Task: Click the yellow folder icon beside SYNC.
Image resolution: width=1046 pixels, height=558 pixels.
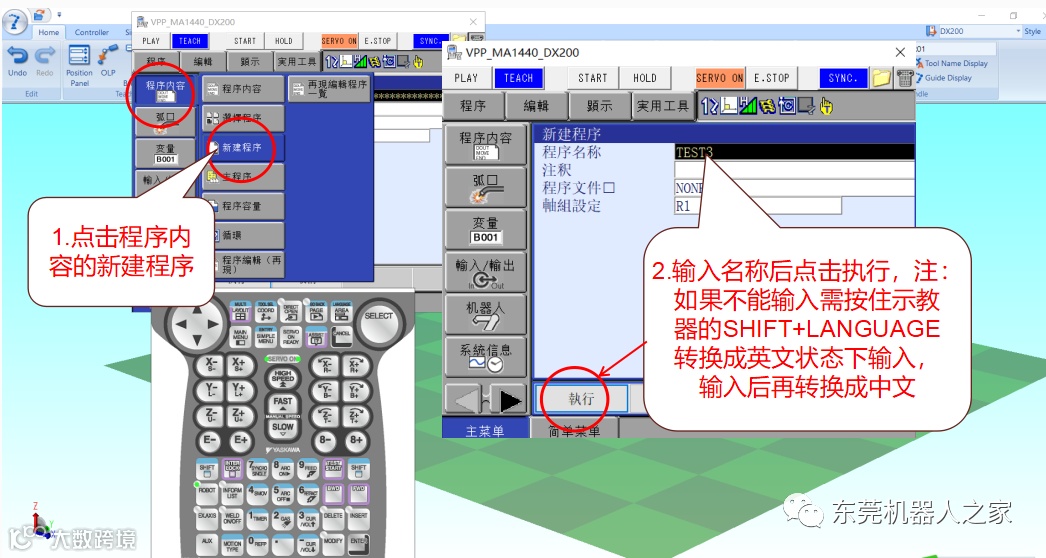Action: [x=881, y=78]
